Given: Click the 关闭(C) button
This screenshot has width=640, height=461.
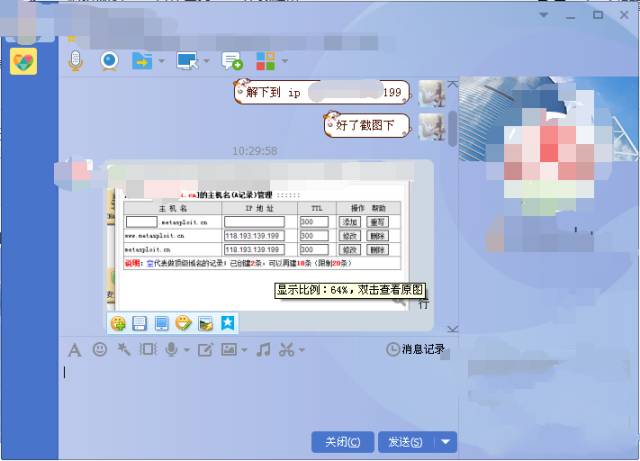Looking at the screenshot, I should coord(342,442).
